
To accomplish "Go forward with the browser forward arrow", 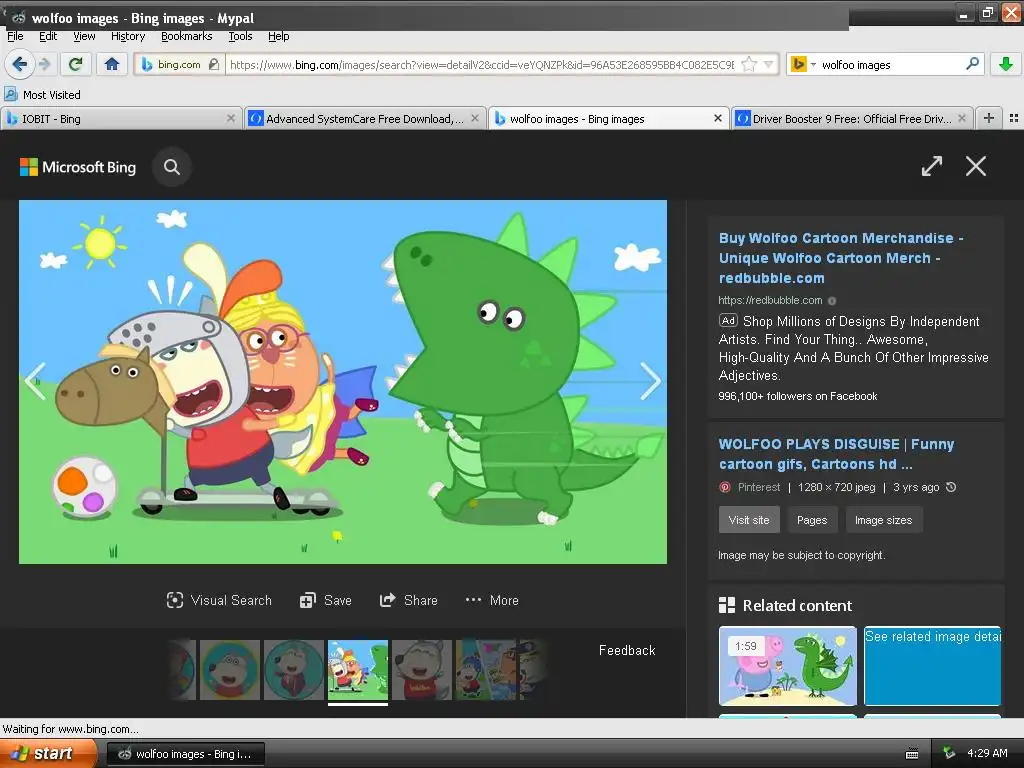I will point(44,64).
